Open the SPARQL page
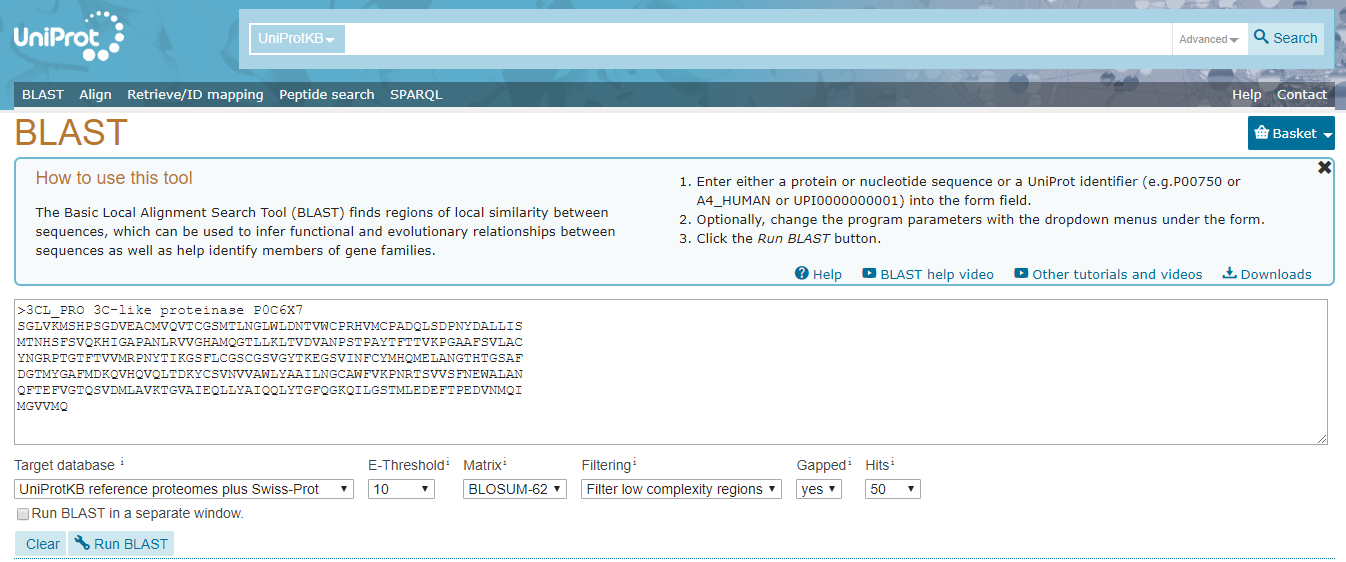The width and height of the screenshot is (1346, 562). [416, 94]
